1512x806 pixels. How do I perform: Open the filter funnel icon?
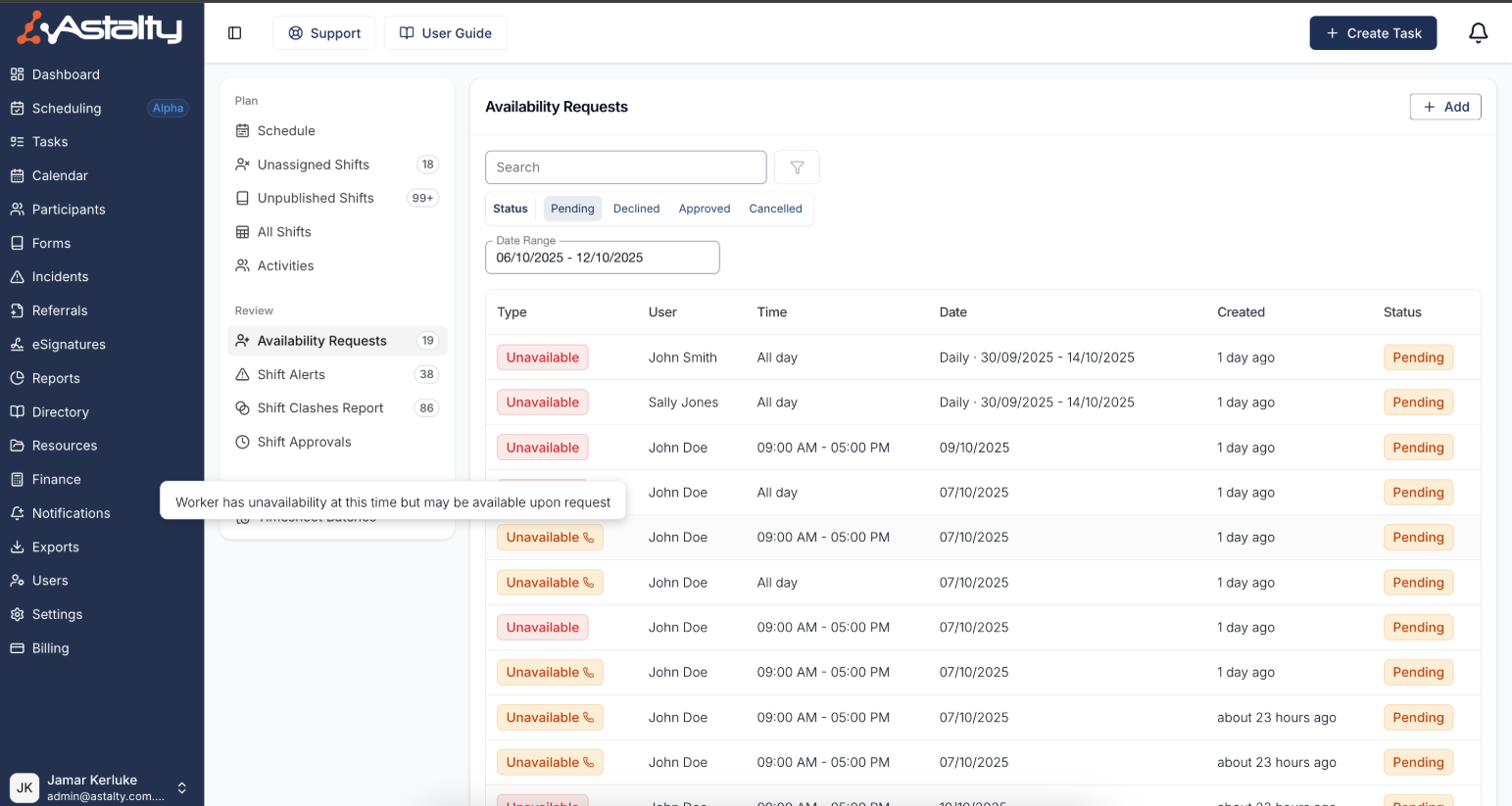[x=797, y=167]
